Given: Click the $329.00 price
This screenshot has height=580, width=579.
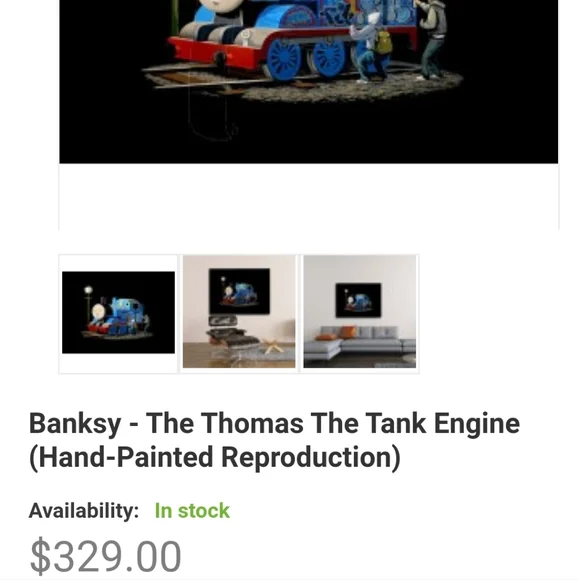Looking at the screenshot, I should click(105, 556).
